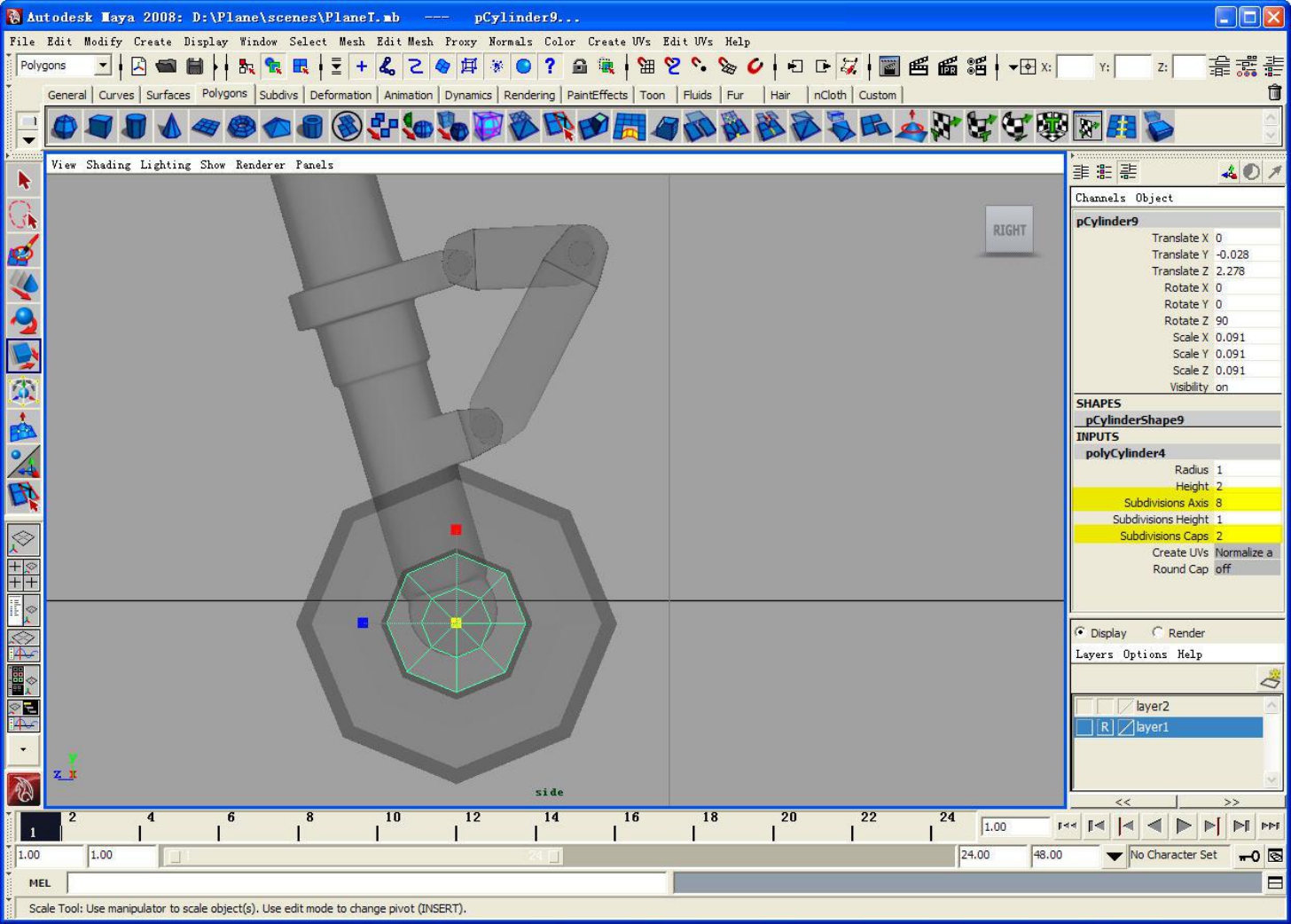Screen dimensions: 1291x924
Task: Switch to select by hierarchy mode
Action: [x=246, y=66]
